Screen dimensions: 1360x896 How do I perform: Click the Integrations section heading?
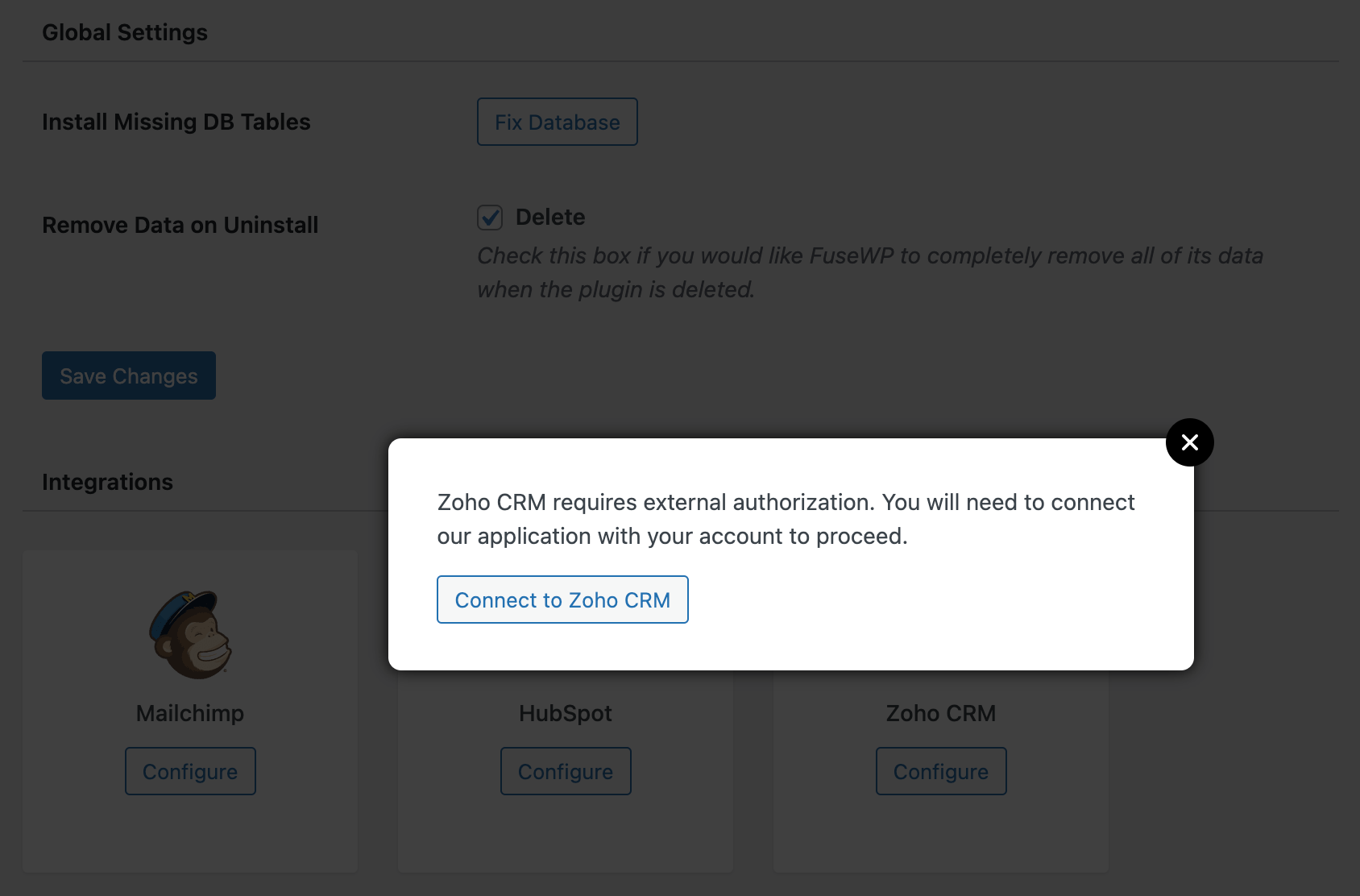pyautogui.click(x=107, y=482)
